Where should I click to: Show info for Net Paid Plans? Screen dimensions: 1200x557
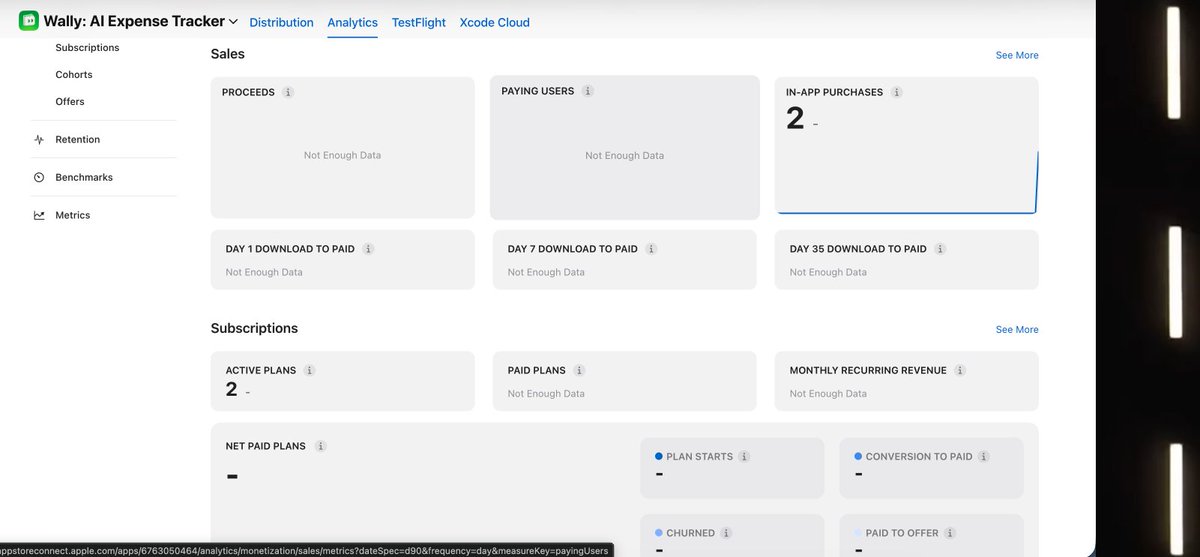[x=319, y=446]
